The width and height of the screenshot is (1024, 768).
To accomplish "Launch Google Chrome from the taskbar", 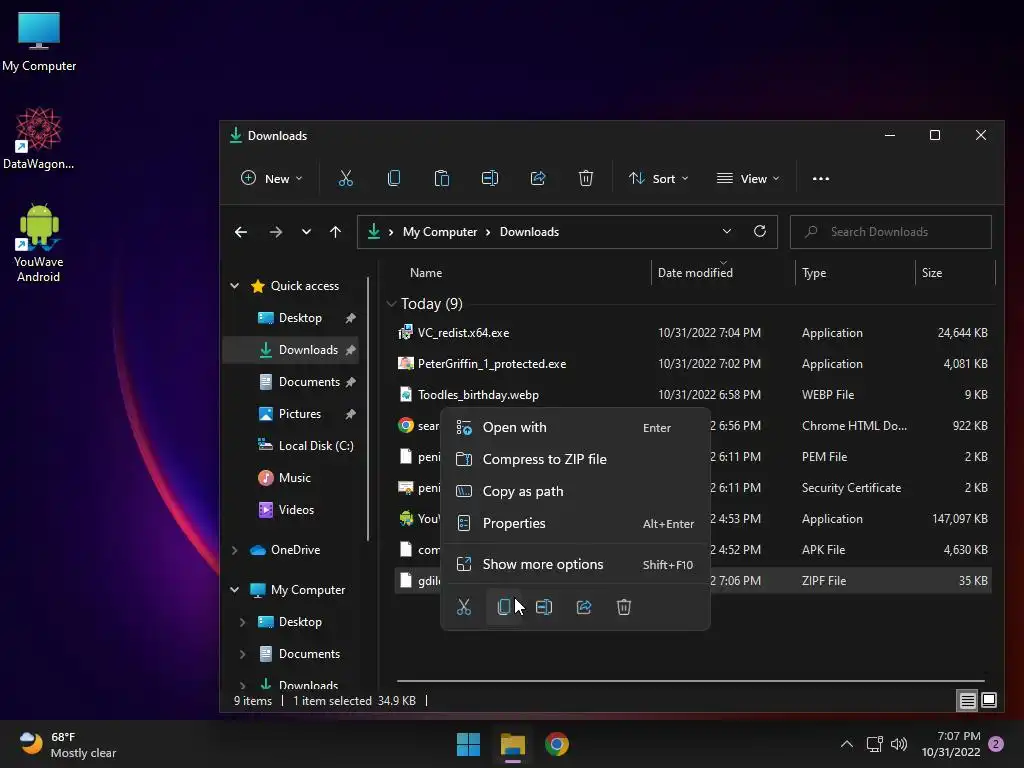I will click(x=557, y=744).
